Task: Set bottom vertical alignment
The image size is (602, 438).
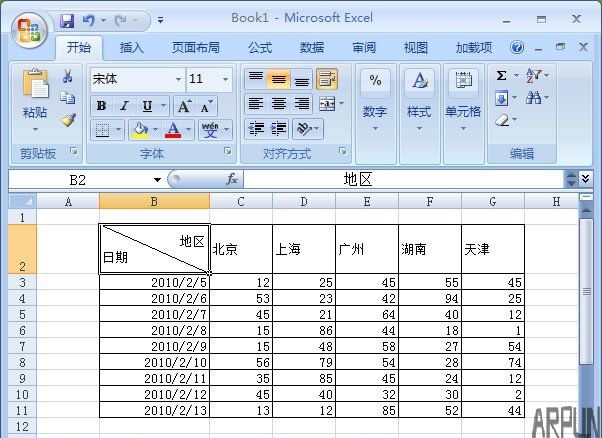Action: pos(302,79)
